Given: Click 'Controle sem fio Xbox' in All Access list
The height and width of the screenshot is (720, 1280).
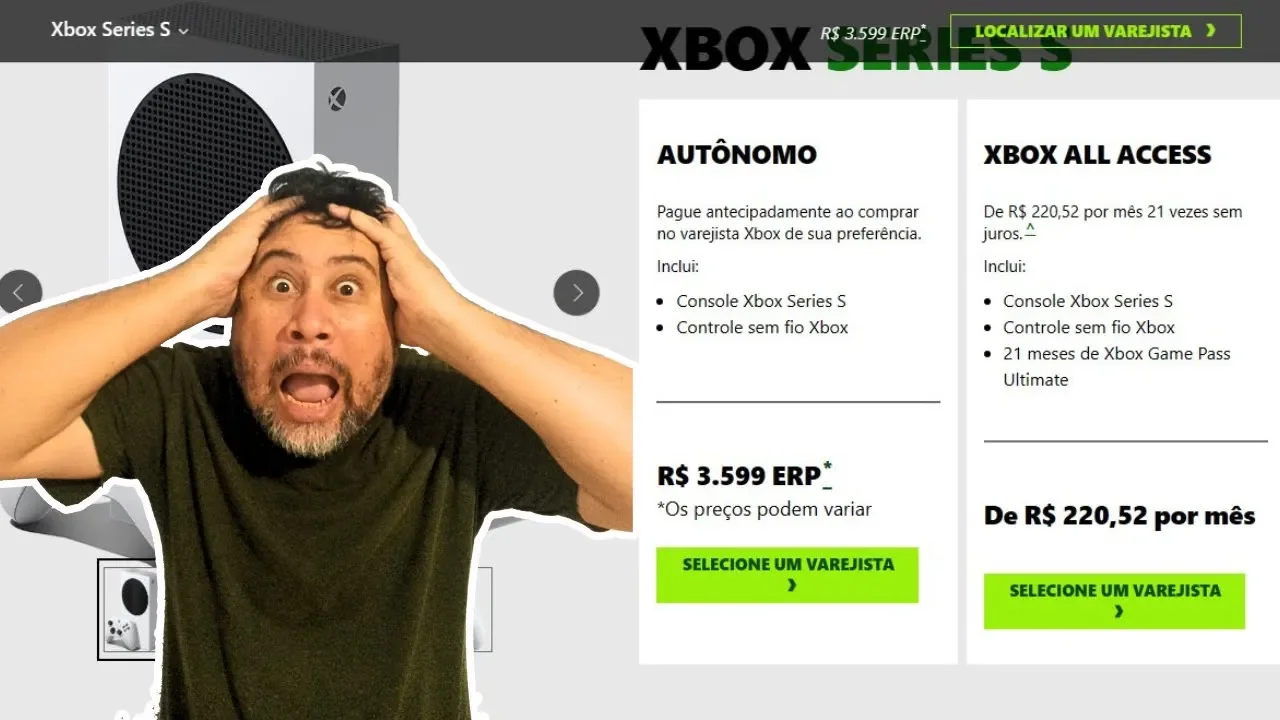Looking at the screenshot, I should [x=1089, y=327].
